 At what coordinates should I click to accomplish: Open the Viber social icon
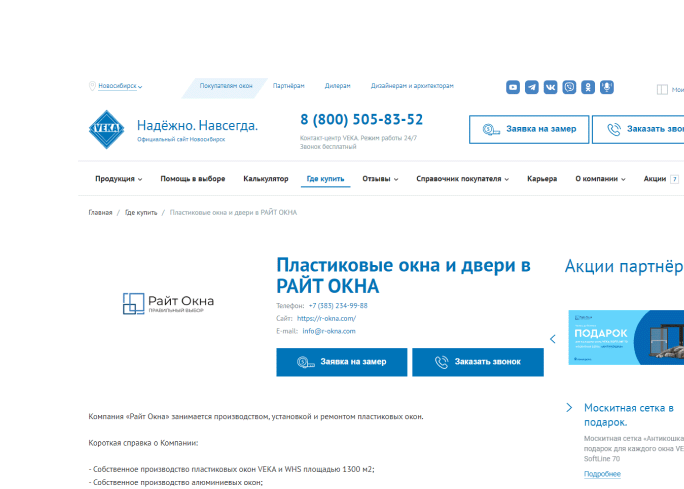569,87
